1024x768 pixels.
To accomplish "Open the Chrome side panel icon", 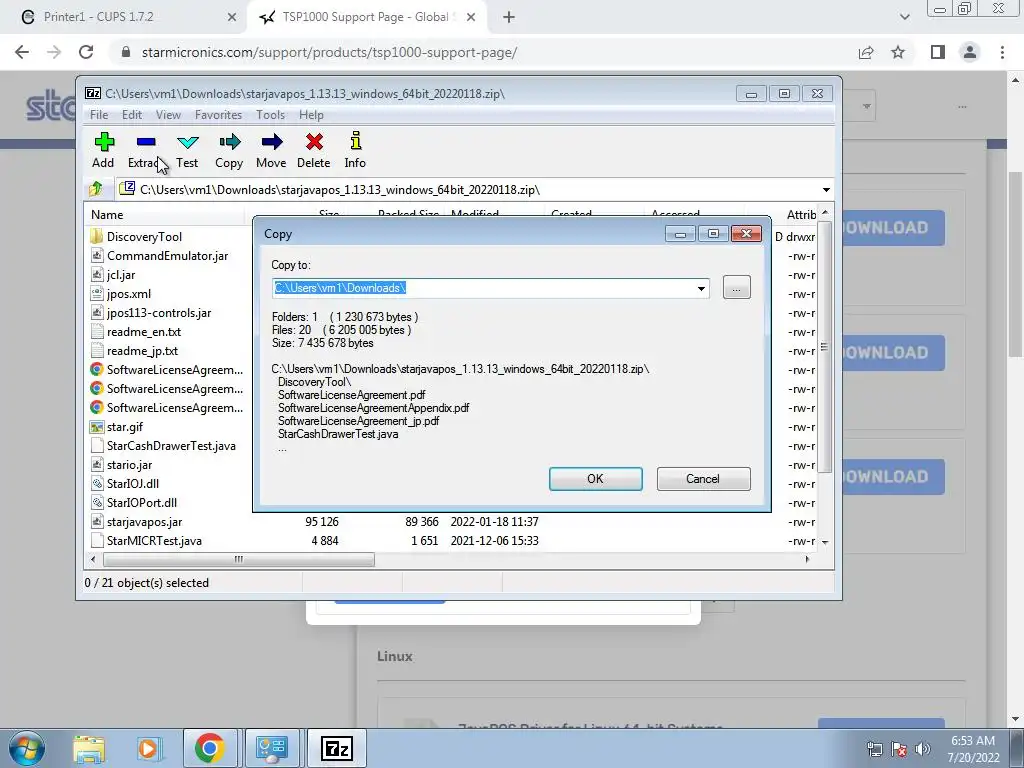I will (x=938, y=52).
